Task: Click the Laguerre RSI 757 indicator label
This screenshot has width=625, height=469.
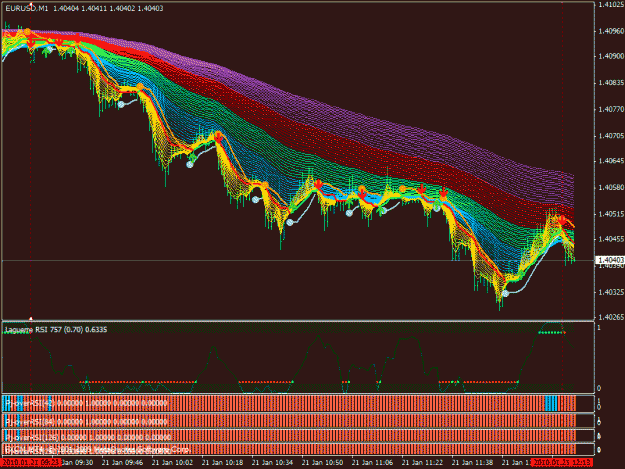Action: pyautogui.click(x=56, y=330)
